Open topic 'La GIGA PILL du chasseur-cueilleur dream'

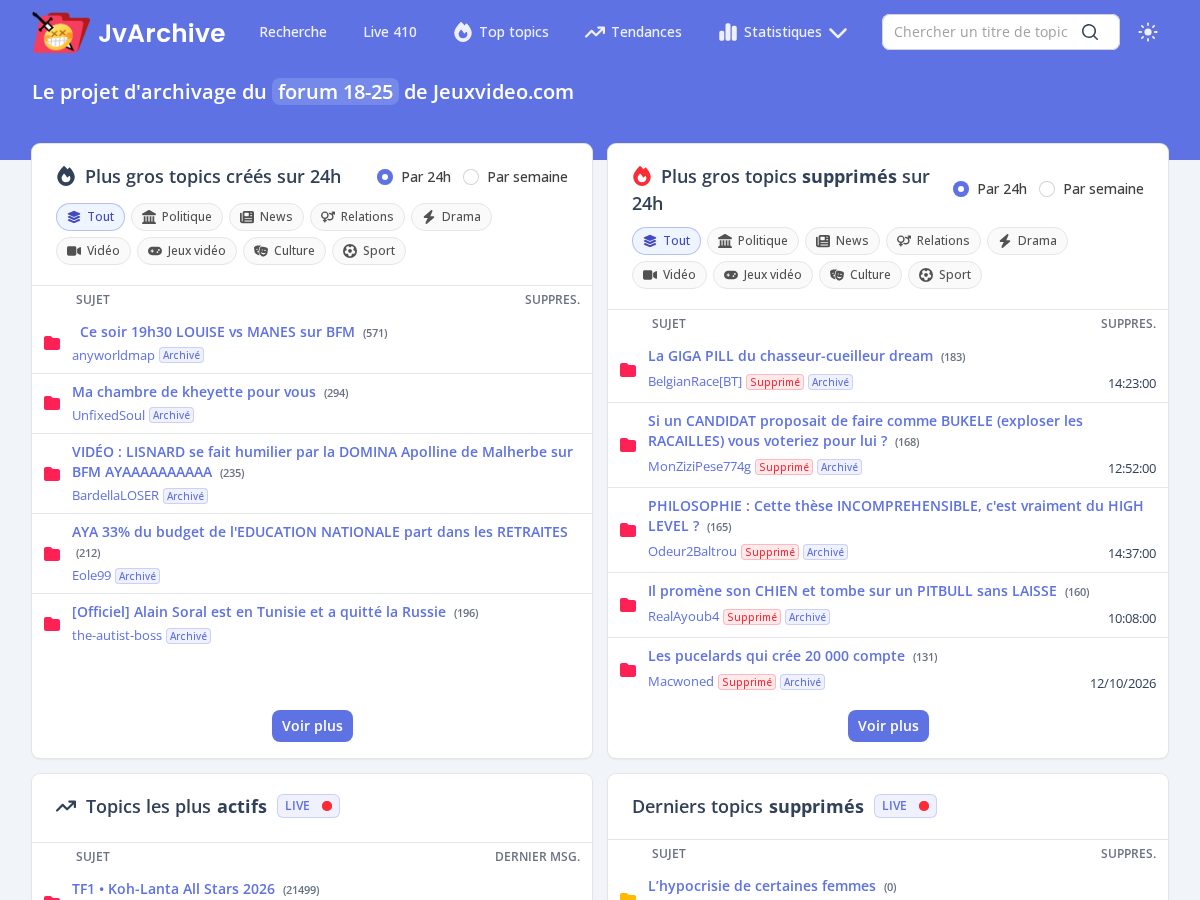coord(790,356)
